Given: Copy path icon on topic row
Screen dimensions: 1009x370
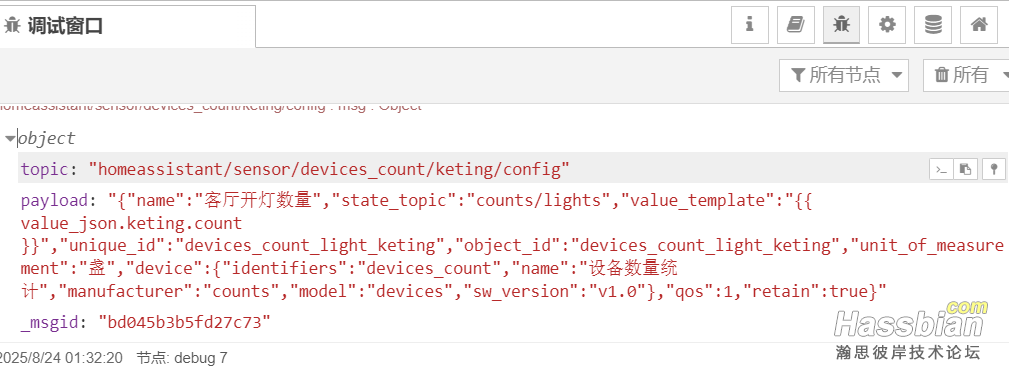Looking at the screenshot, I should (941, 169).
